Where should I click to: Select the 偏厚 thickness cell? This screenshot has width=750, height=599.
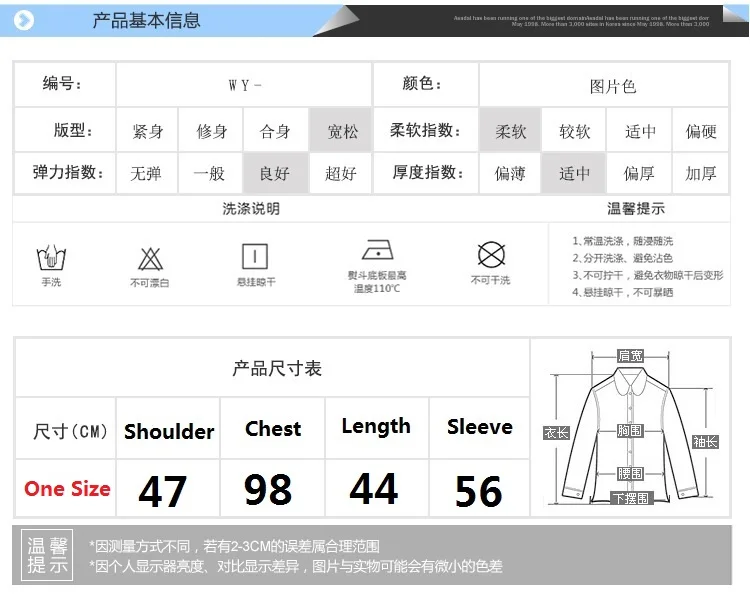640,173
